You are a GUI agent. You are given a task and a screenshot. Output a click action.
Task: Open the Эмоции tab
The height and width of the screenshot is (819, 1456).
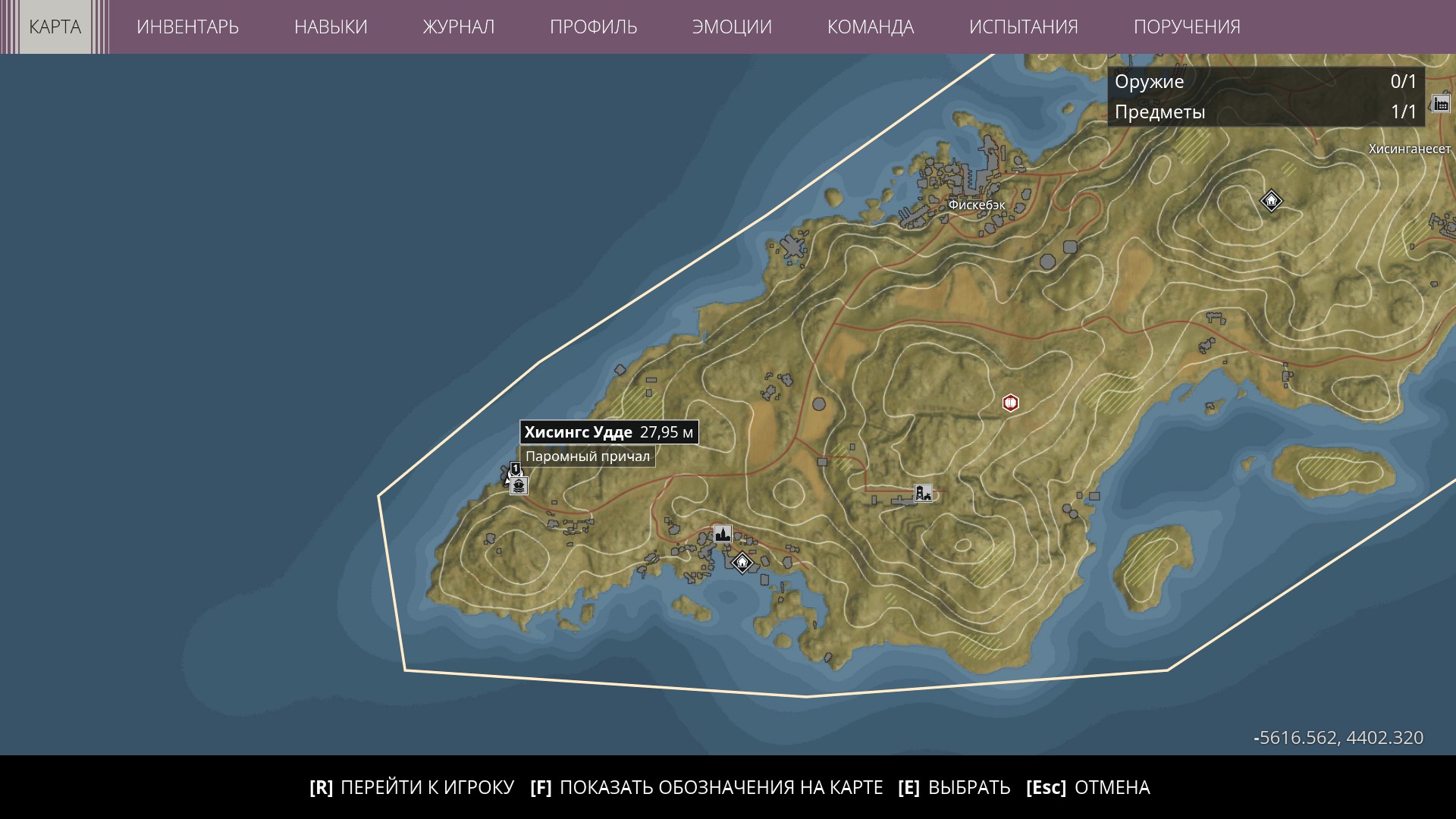(732, 27)
